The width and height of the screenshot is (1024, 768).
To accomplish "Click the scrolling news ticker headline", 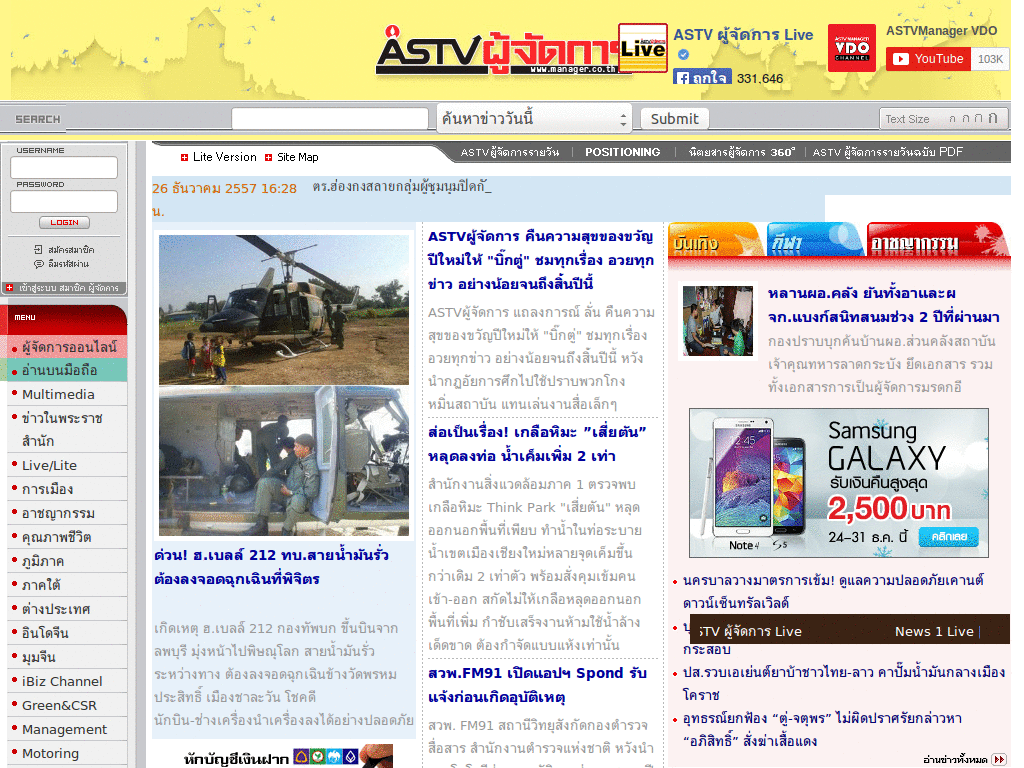I will (x=402, y=187).
